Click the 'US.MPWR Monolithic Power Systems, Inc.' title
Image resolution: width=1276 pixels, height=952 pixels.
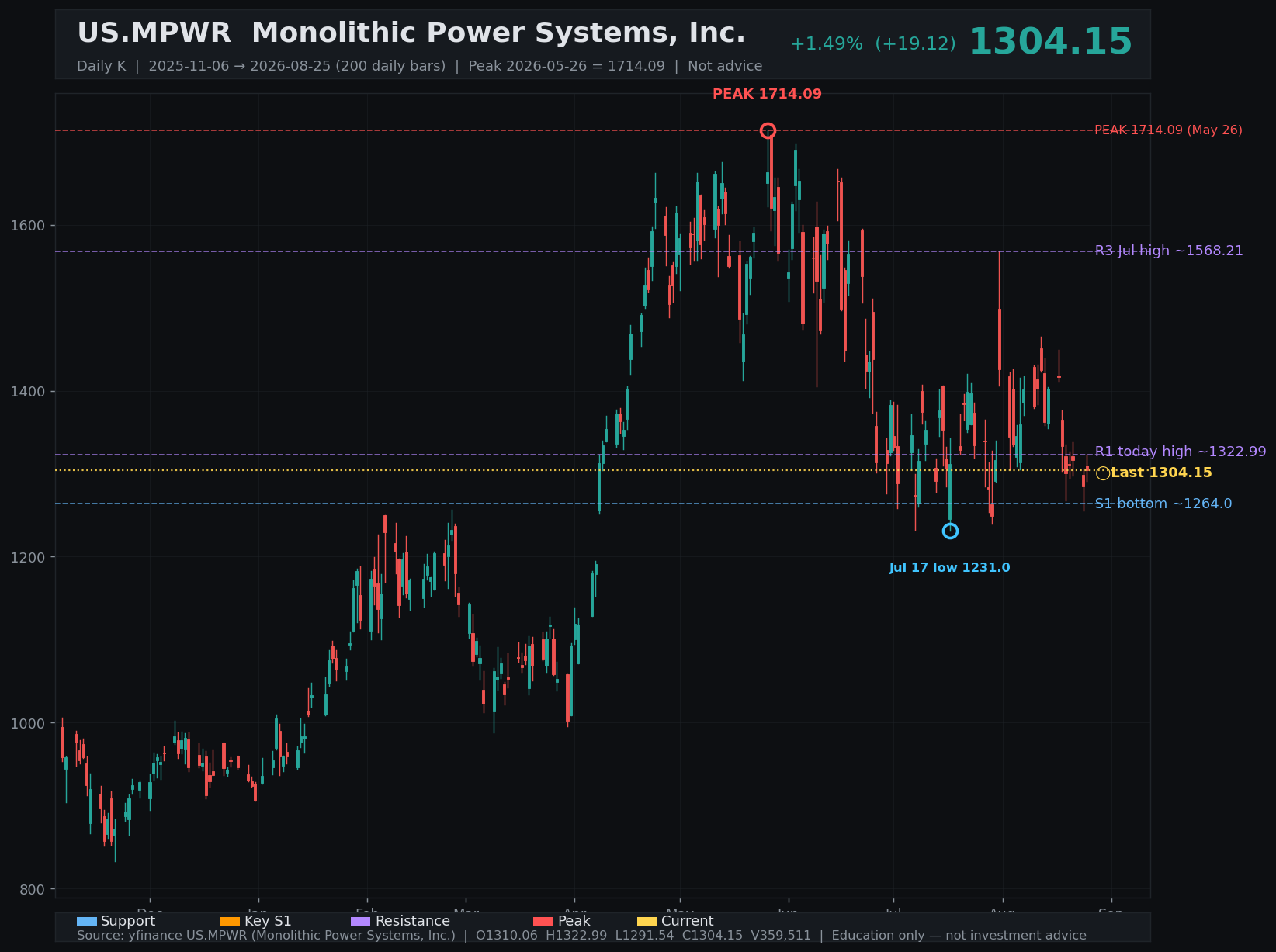411,33
